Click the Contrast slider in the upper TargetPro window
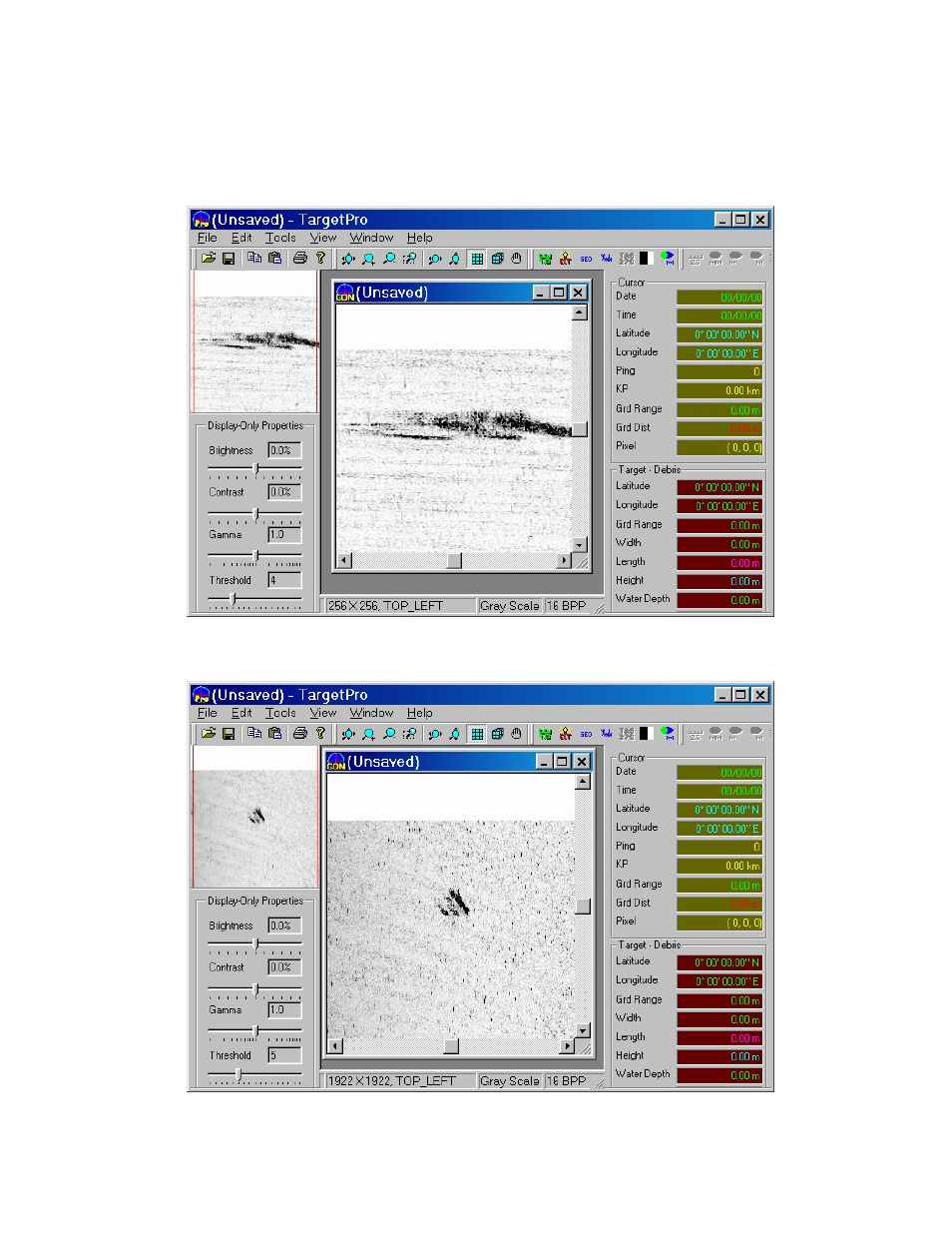This screenshot has width=952, height=1233. tap(254, 514)
